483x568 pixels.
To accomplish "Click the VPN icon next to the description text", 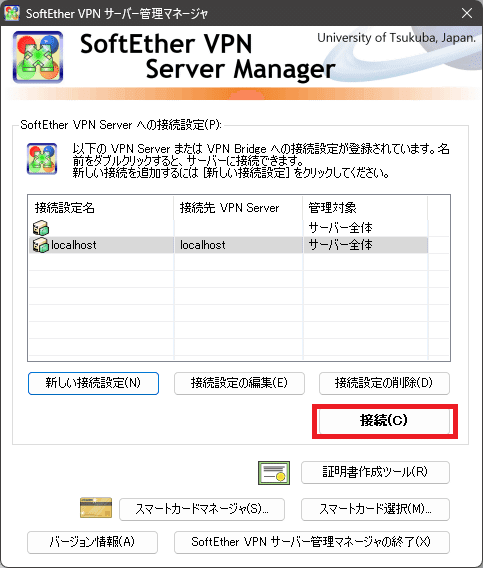I will (42, 159).
